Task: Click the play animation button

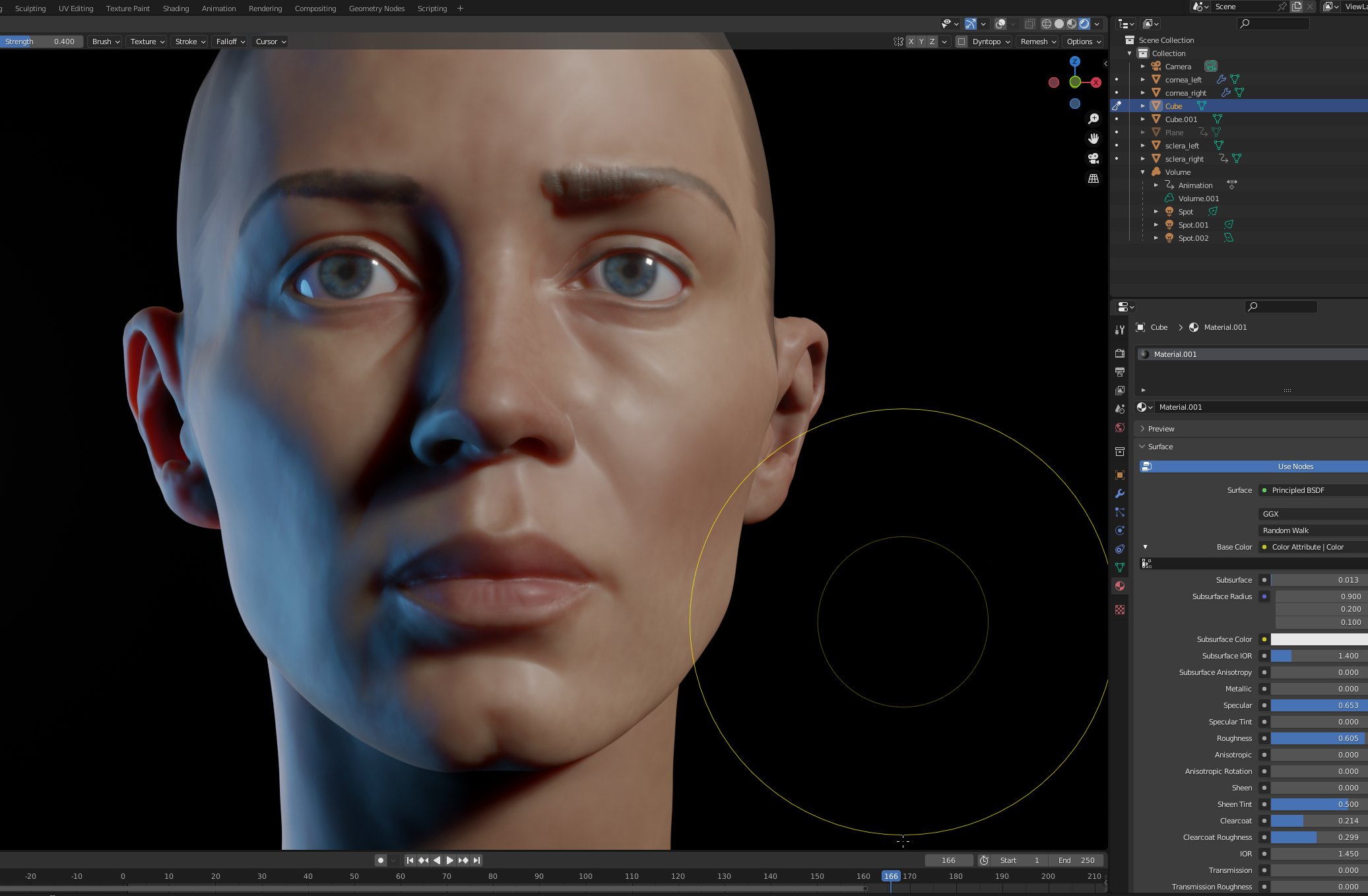Action: [450, 860]
